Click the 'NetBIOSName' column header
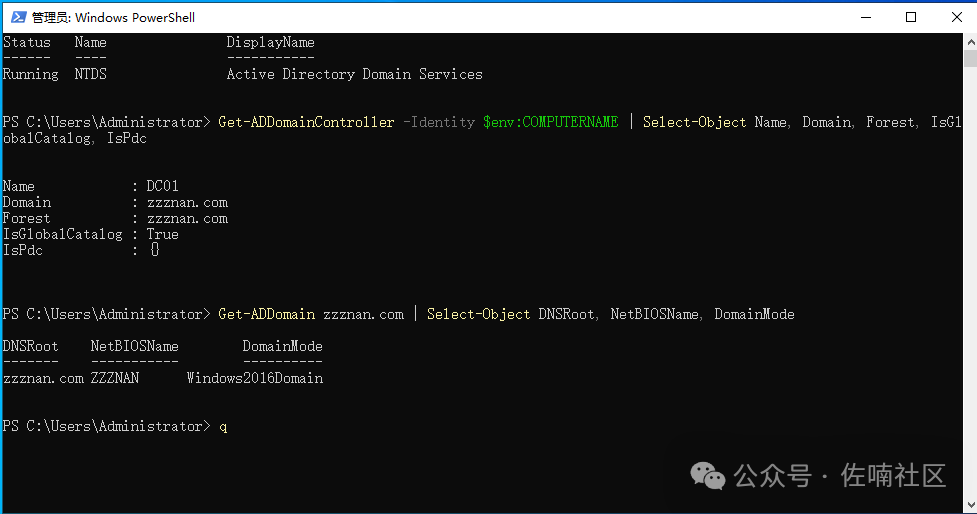This screenshot has height=514, width=977. click(x=135, y=346)
